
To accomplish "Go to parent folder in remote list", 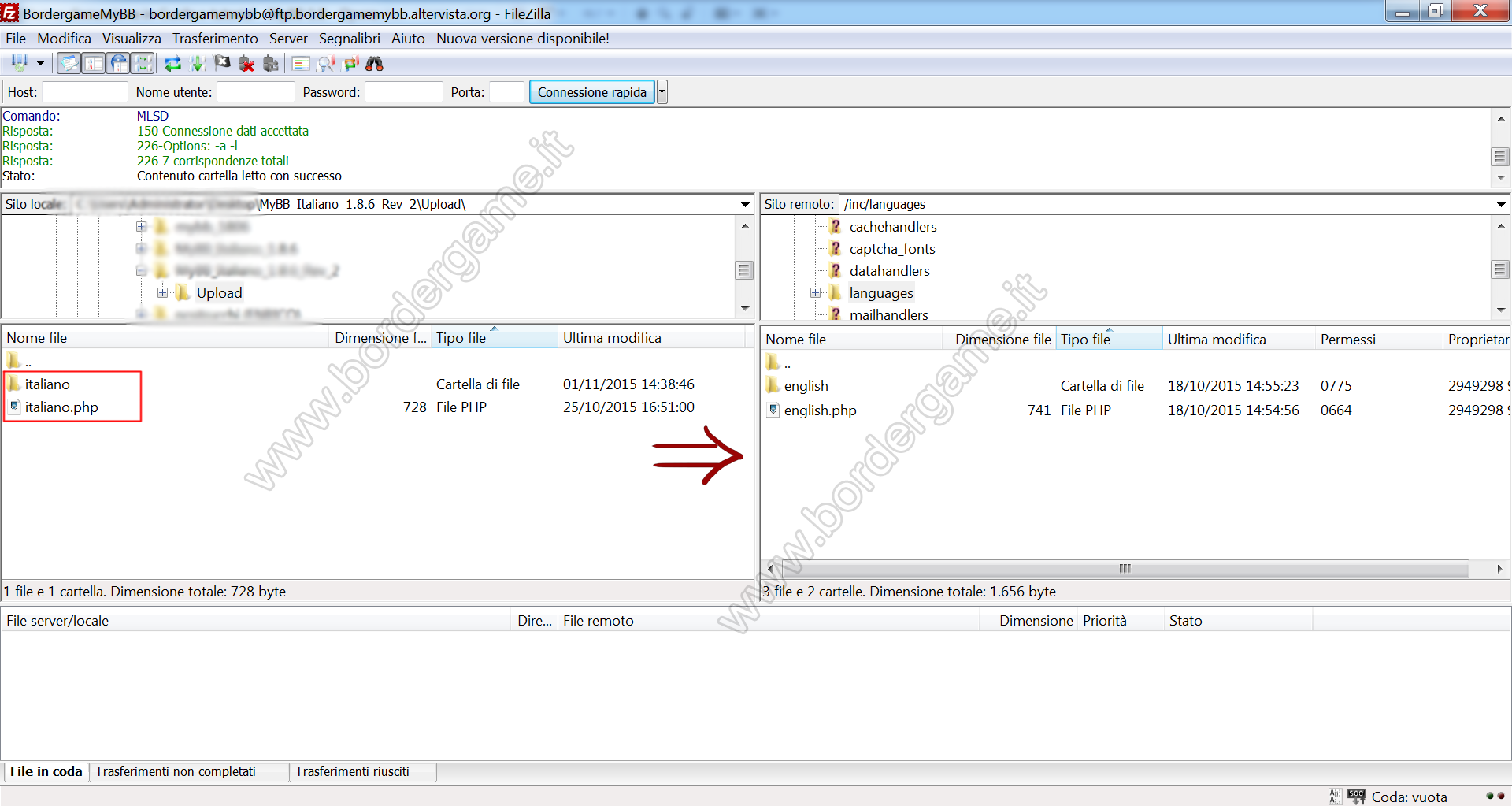I will [x=779, y=363].
